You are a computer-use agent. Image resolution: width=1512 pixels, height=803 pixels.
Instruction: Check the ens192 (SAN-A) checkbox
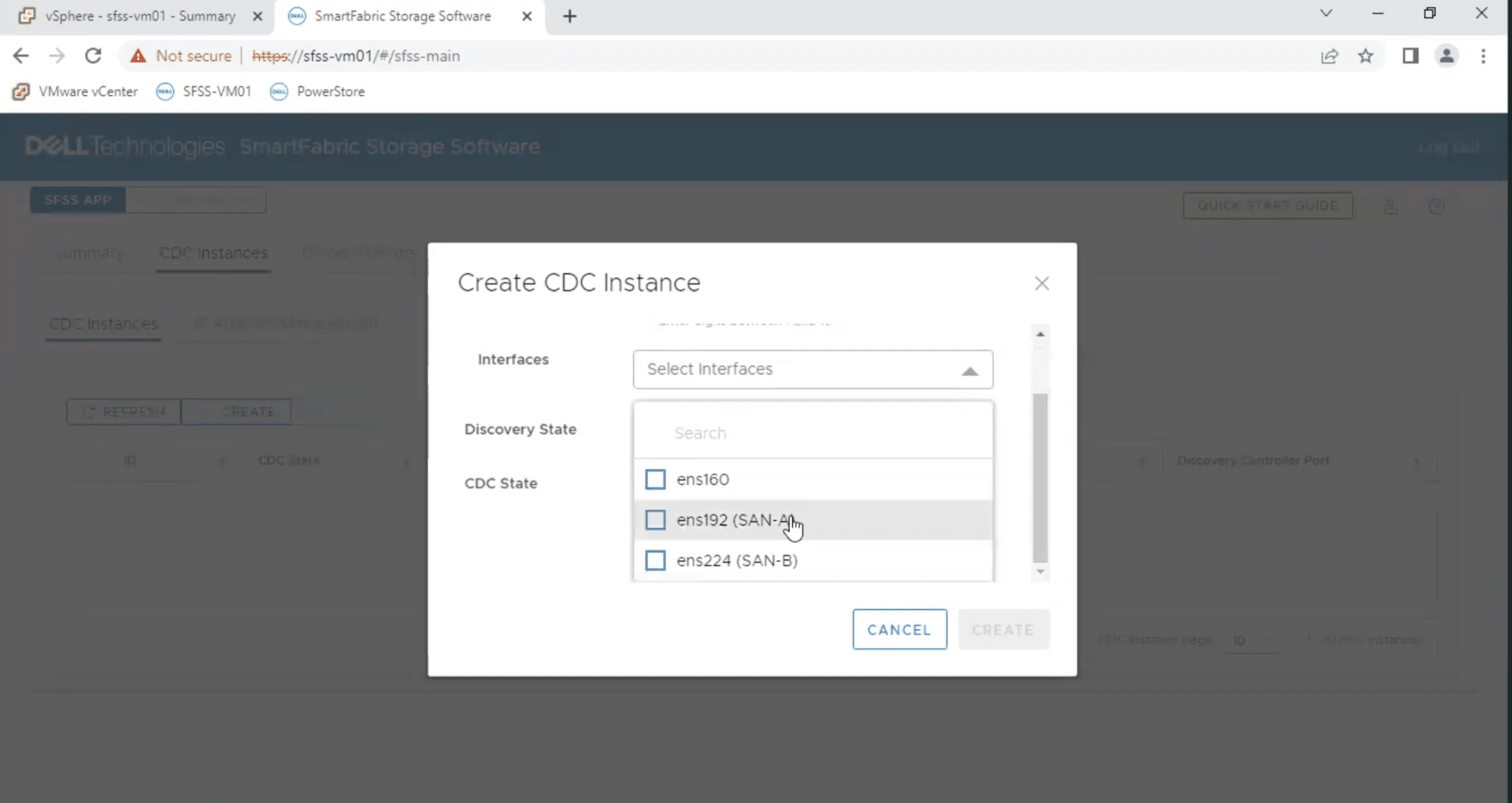pyautogui.click(x=655, y=520)
